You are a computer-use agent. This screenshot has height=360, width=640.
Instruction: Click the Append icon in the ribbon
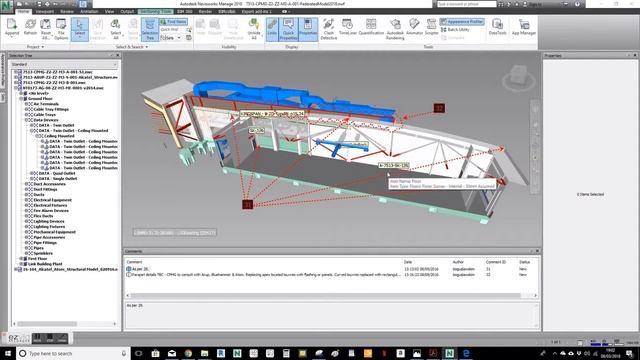pyautogui.click(x=12, y=28)
